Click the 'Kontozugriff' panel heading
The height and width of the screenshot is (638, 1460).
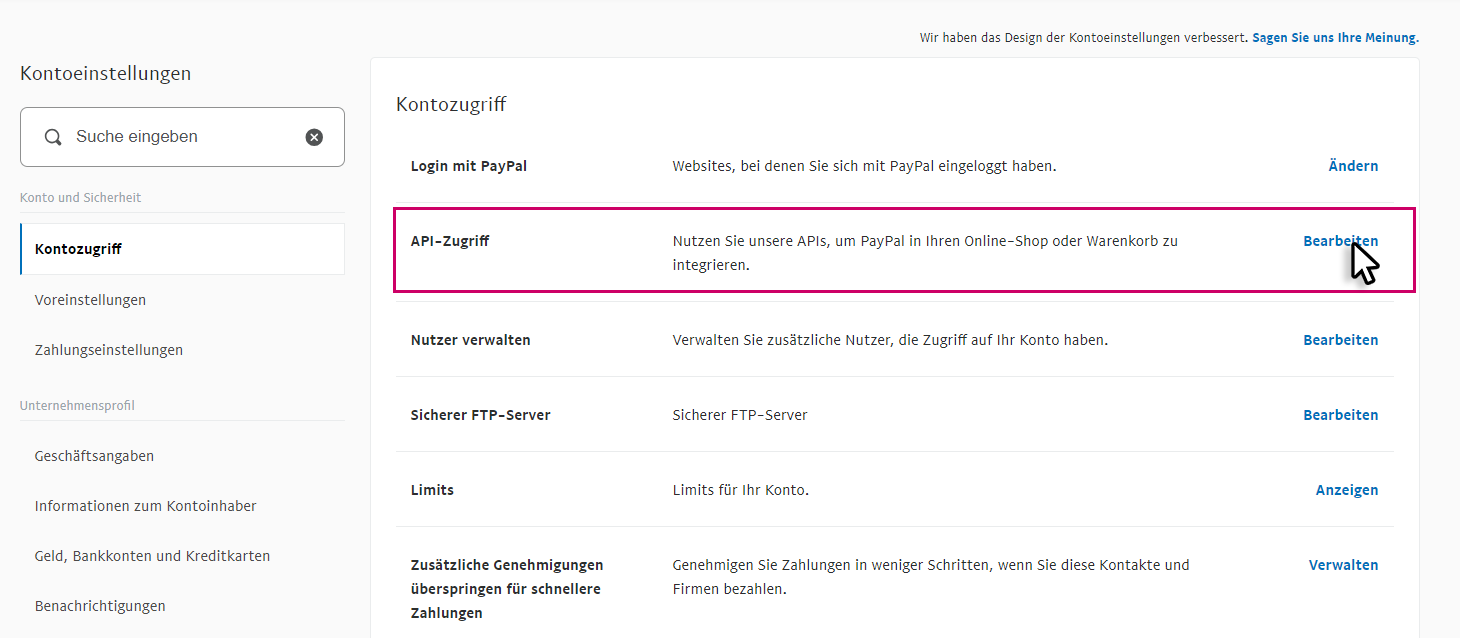coord(451,104)
